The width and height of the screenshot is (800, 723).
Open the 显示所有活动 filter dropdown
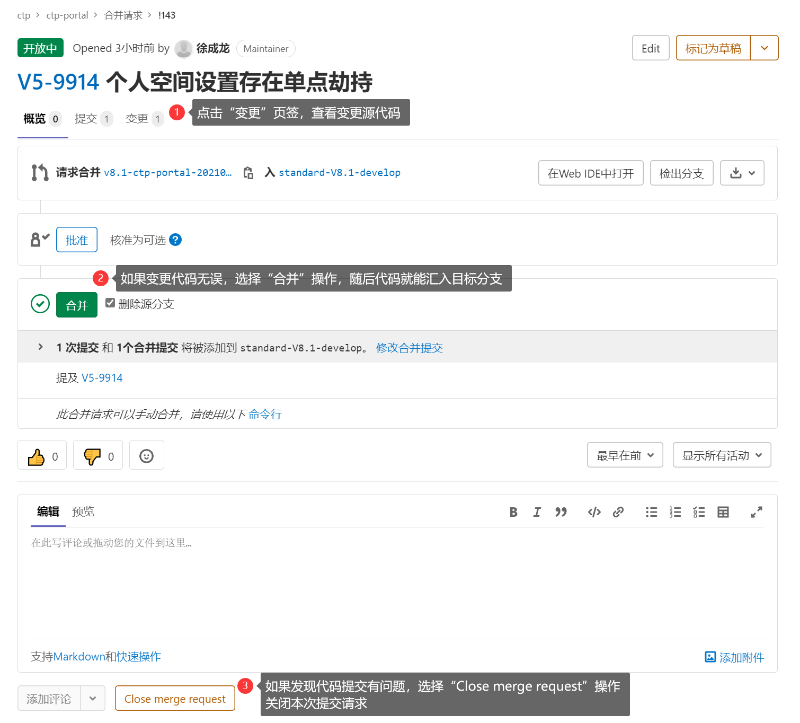722,456
